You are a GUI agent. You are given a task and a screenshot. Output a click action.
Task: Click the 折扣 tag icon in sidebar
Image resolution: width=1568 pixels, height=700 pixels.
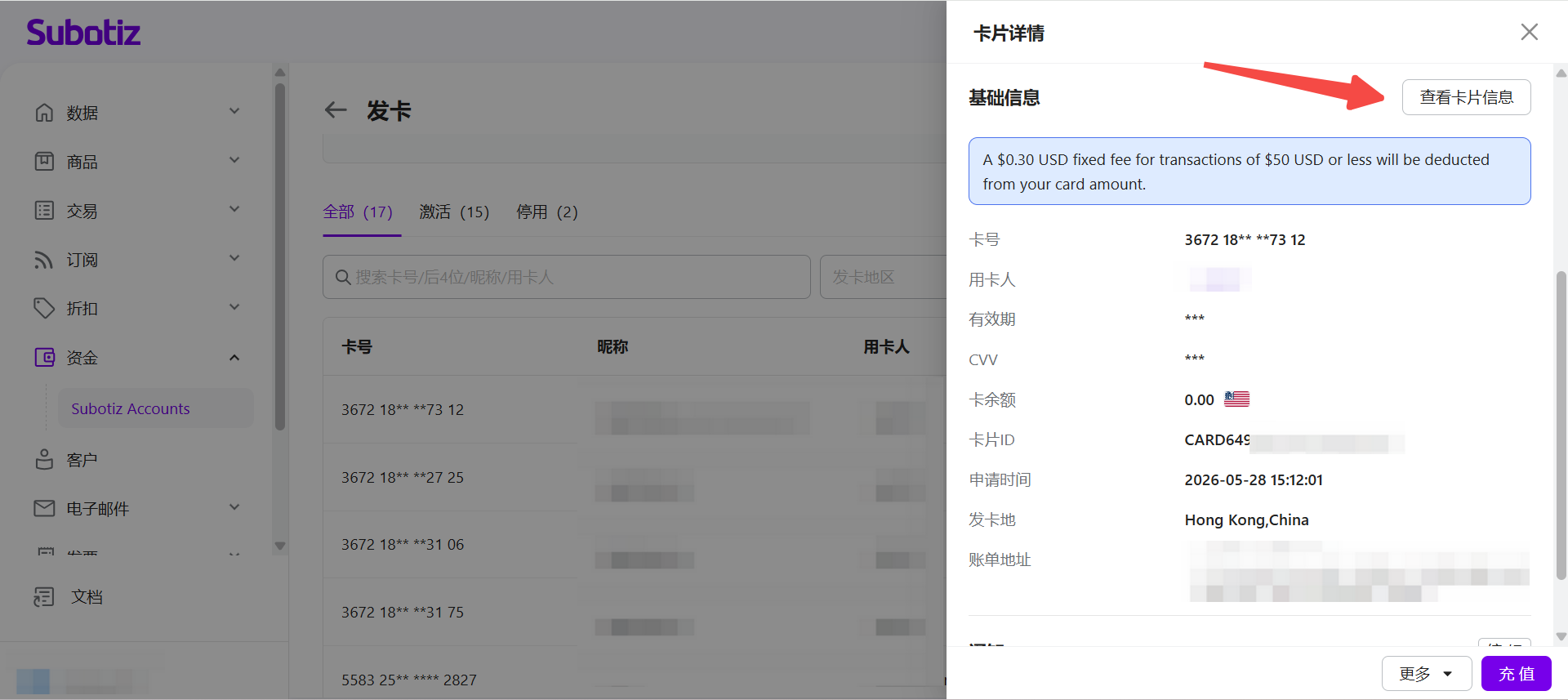coord(44,309)
